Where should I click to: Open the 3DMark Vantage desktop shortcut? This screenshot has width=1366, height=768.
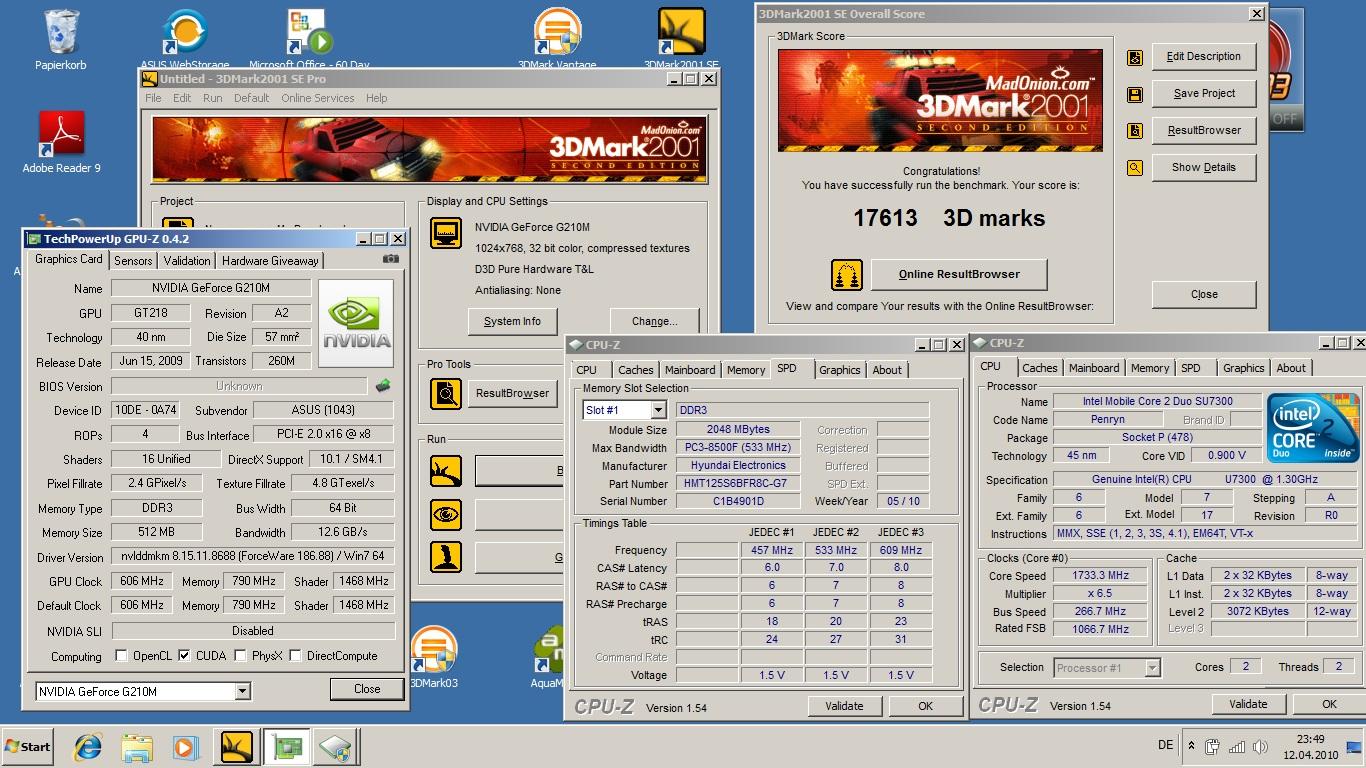[x=557, y=40]
